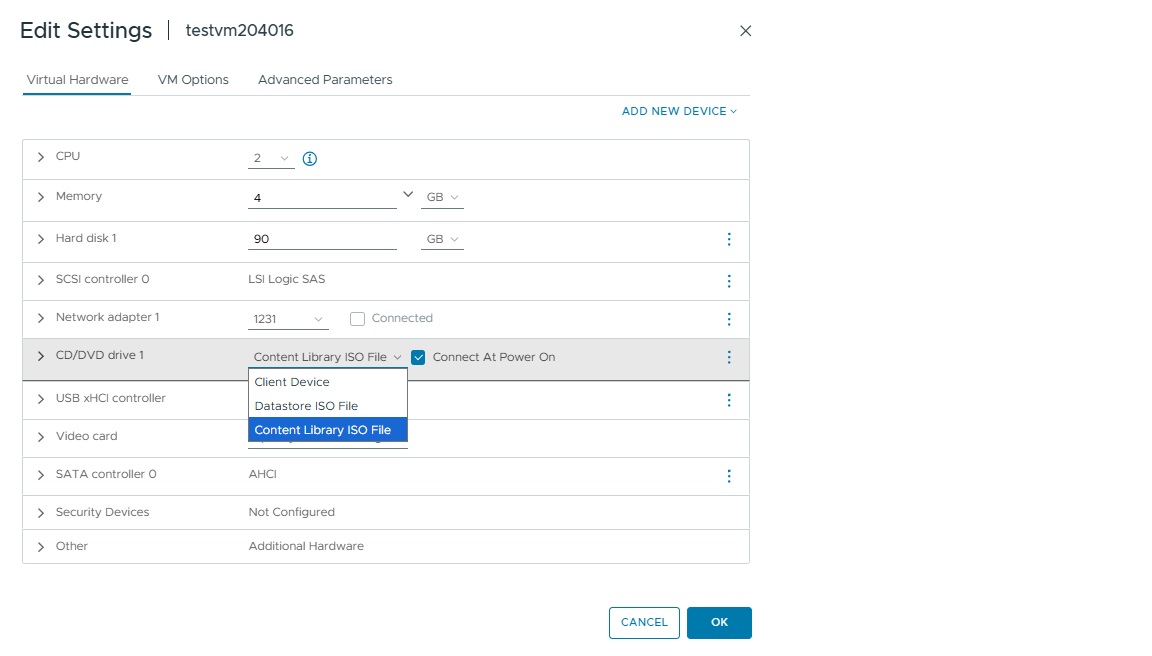This screenshot has height=656, width=1152.
Task: Expand the Video card section
Action: tap(41, 437)
